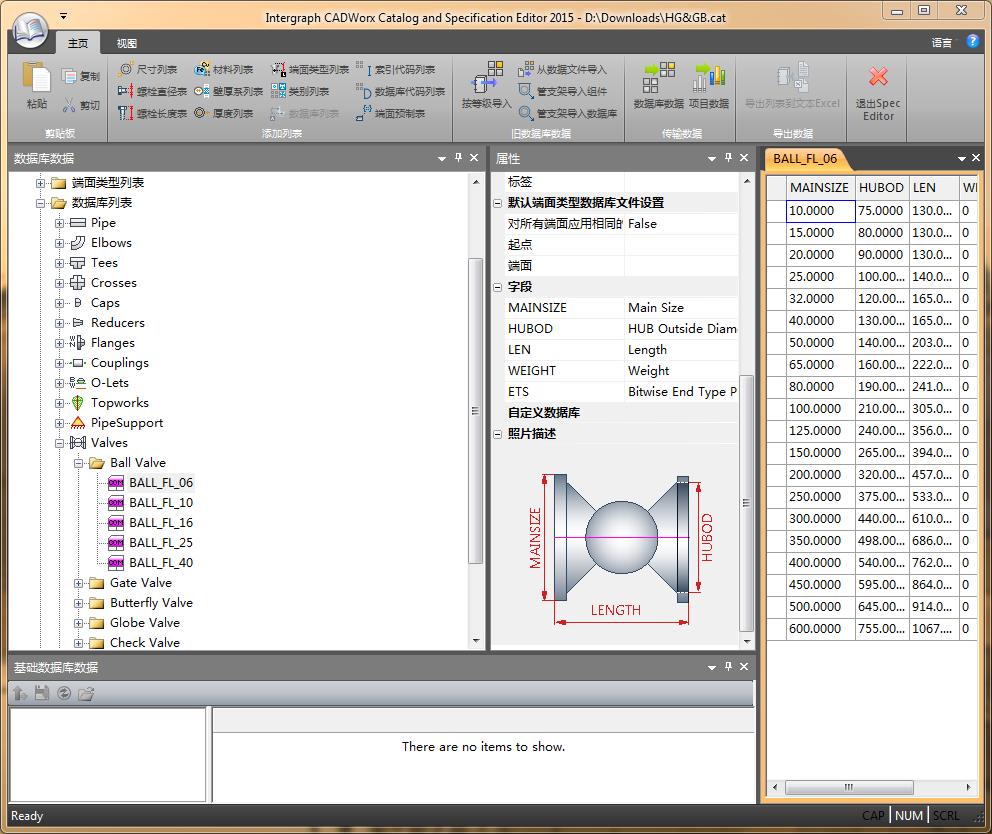
Task: Click the open-folder icon in 基础数据库数据 toolbar
Action: (x=86, y=694)
